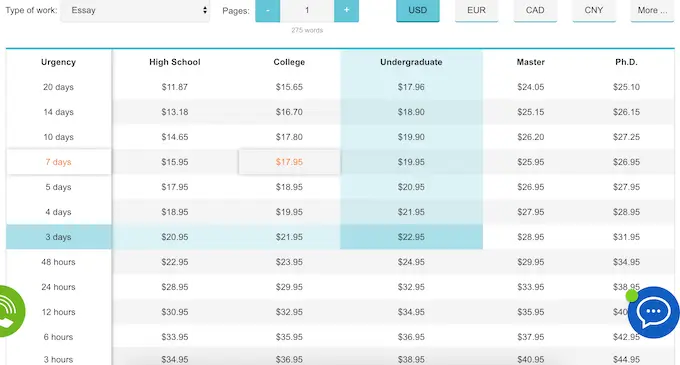The width and height of the screenshot is (680, 365).
Task: Switch currency to CNY
Action: (x=594, y=10)
